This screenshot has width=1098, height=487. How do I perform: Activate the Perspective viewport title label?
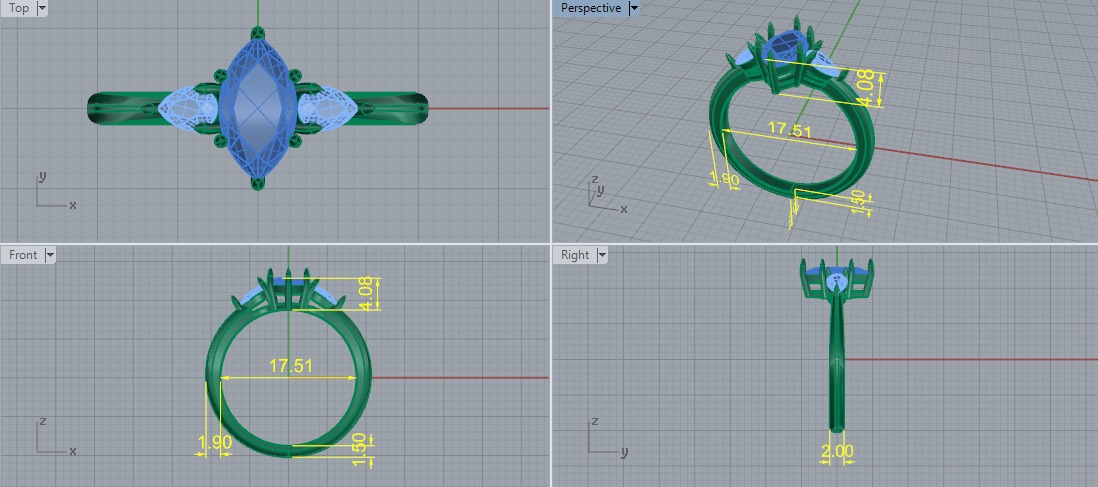pos(591,8)
